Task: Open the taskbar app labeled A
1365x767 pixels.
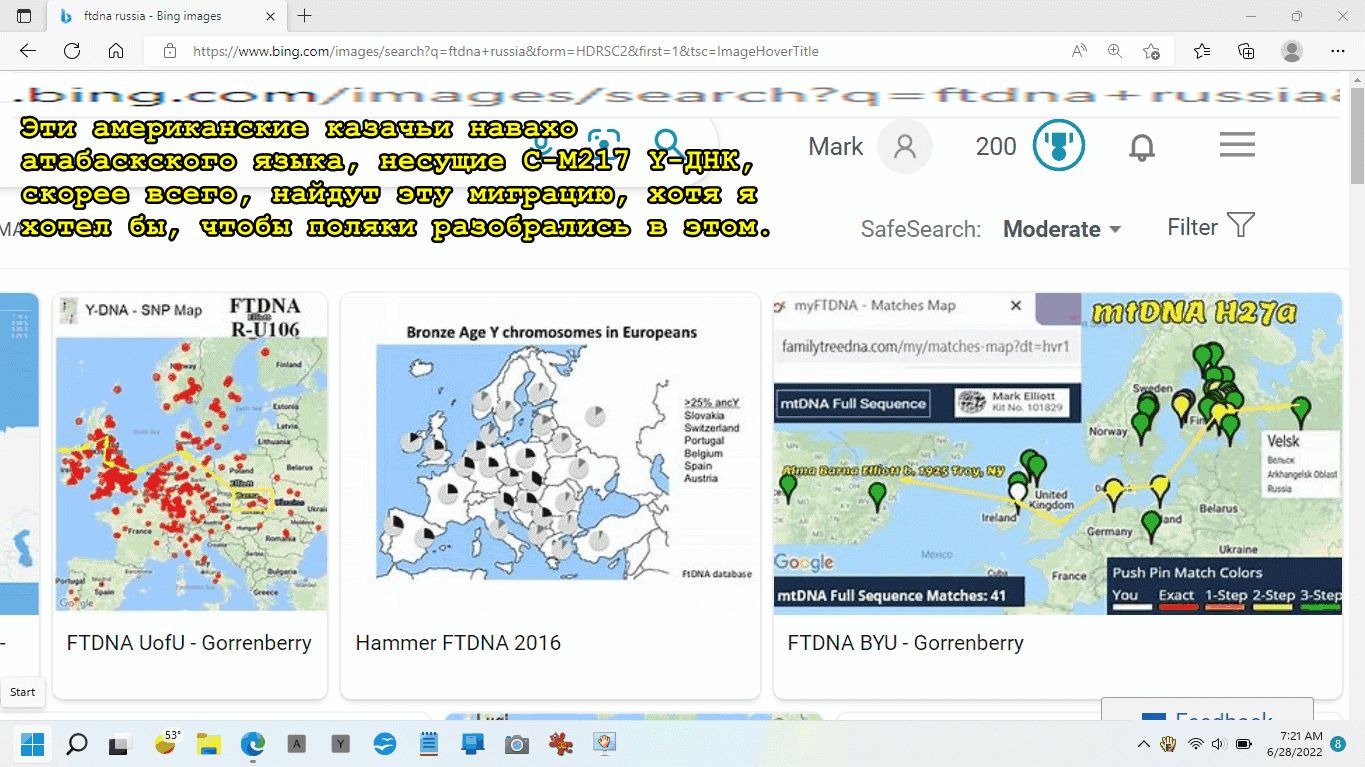Action: [297, 744]
